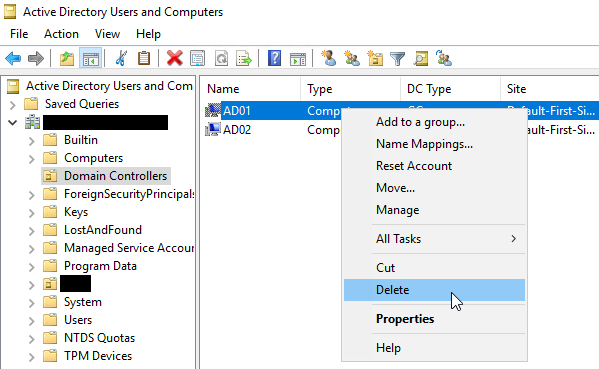Expand the Saved Queries node
Screen dimensions: 599x369
tap(12, 104)
